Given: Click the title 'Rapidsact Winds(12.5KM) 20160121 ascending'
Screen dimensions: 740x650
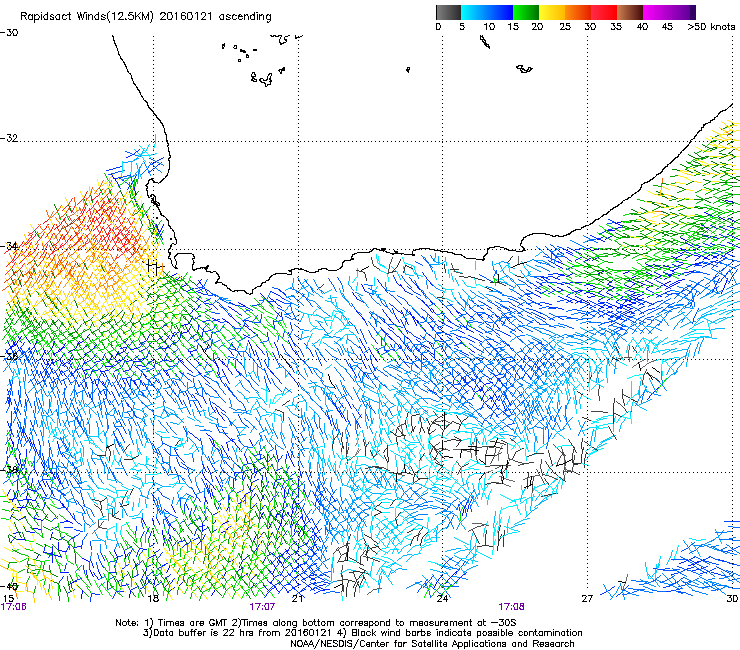Looking at the screenshot, I should [146, 17].
